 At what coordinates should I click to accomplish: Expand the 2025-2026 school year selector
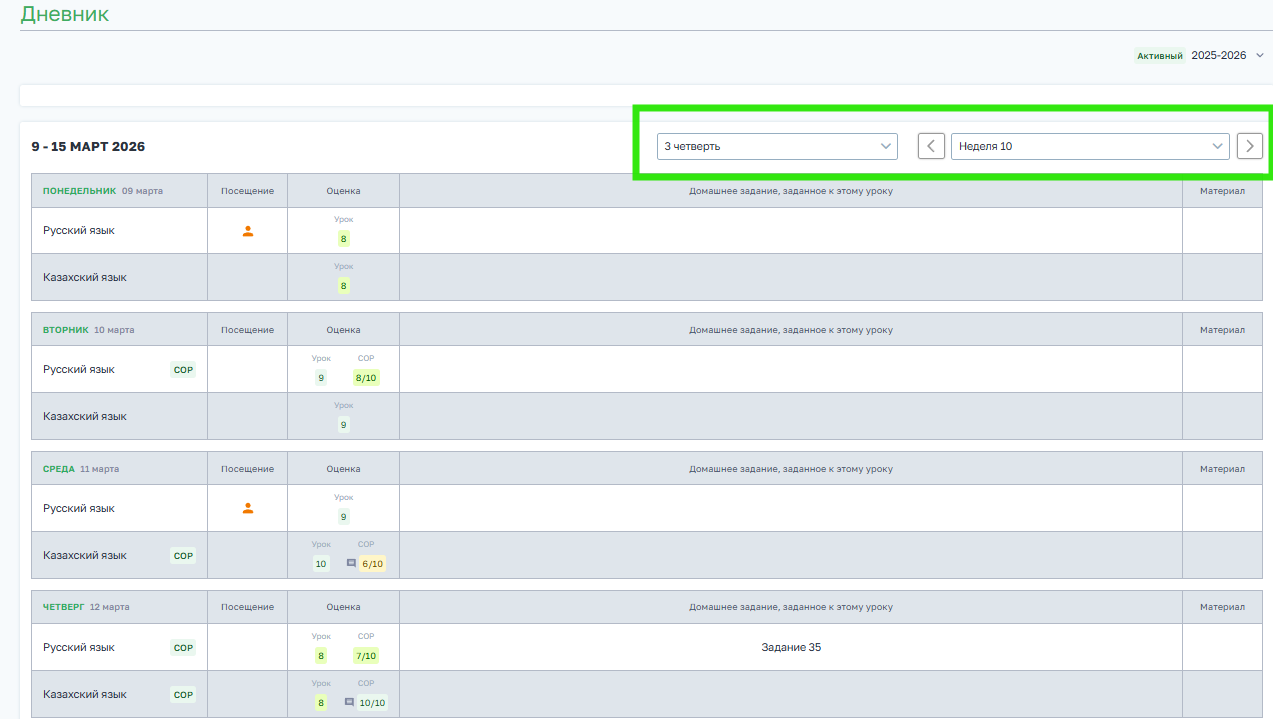[1227, 56]
